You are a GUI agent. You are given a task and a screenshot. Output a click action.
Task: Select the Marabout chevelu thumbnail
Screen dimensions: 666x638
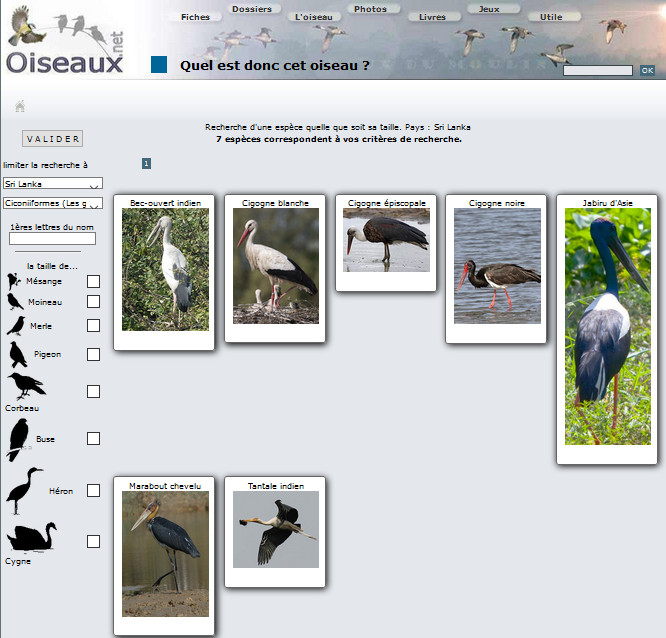(165, 553)
